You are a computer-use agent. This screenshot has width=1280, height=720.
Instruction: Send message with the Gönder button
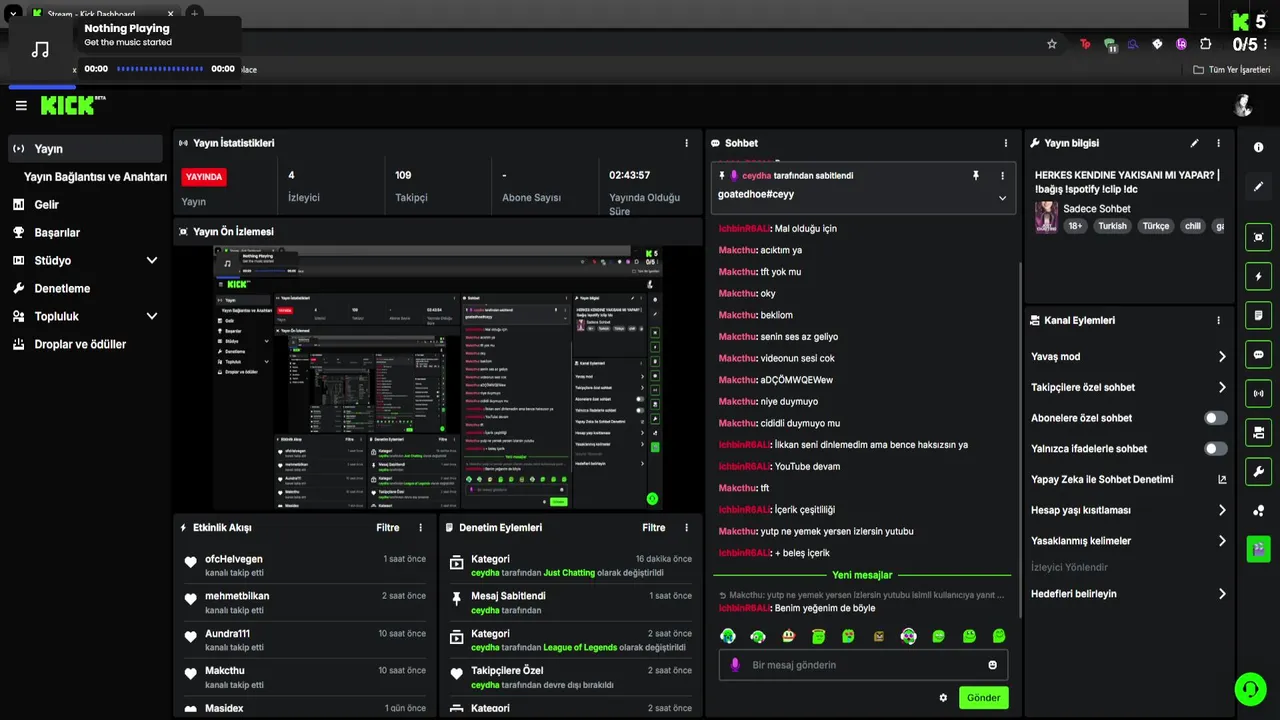[983, 698]
